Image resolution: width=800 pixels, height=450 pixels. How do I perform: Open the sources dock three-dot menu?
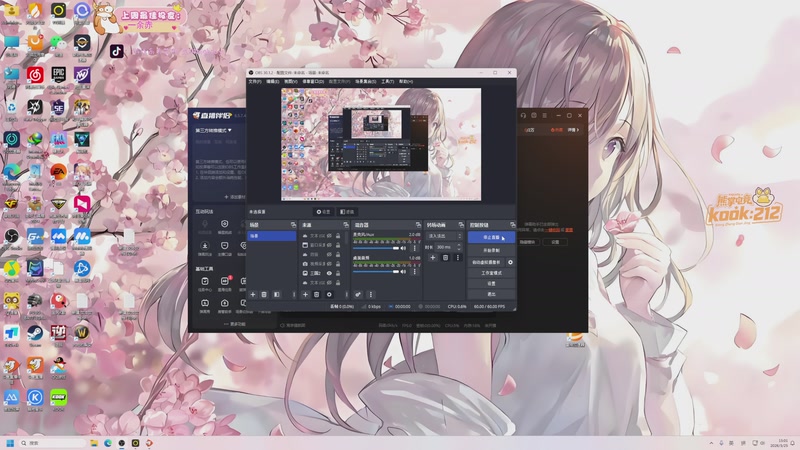tap(346, 294)
